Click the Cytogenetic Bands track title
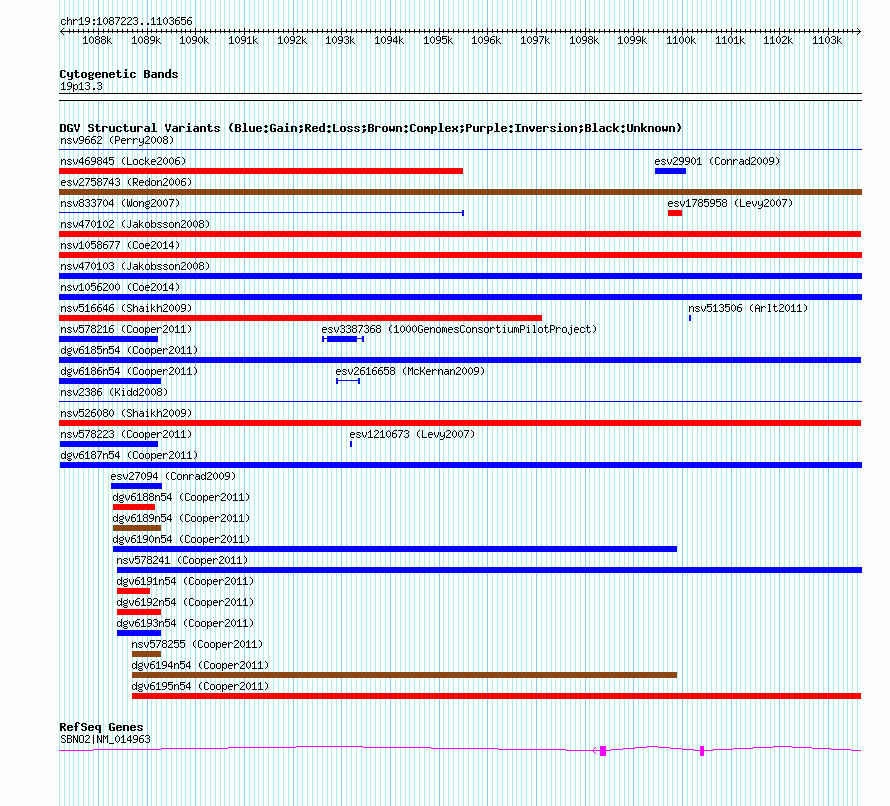This screenshot has width=890, height=806. [119, 74]
